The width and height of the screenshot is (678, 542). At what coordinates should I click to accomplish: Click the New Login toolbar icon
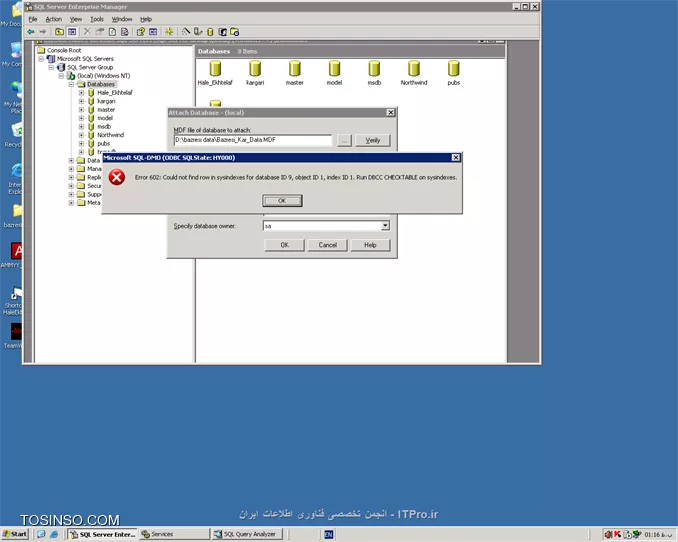click(222, 32)
